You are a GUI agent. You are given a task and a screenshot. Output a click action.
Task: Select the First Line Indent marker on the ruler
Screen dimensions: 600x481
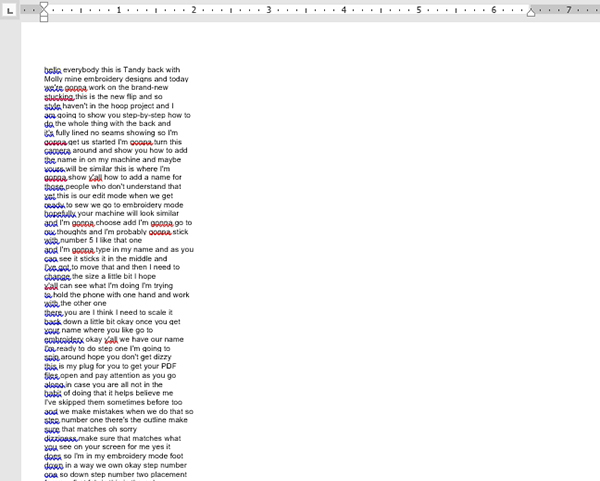point(43,5)
